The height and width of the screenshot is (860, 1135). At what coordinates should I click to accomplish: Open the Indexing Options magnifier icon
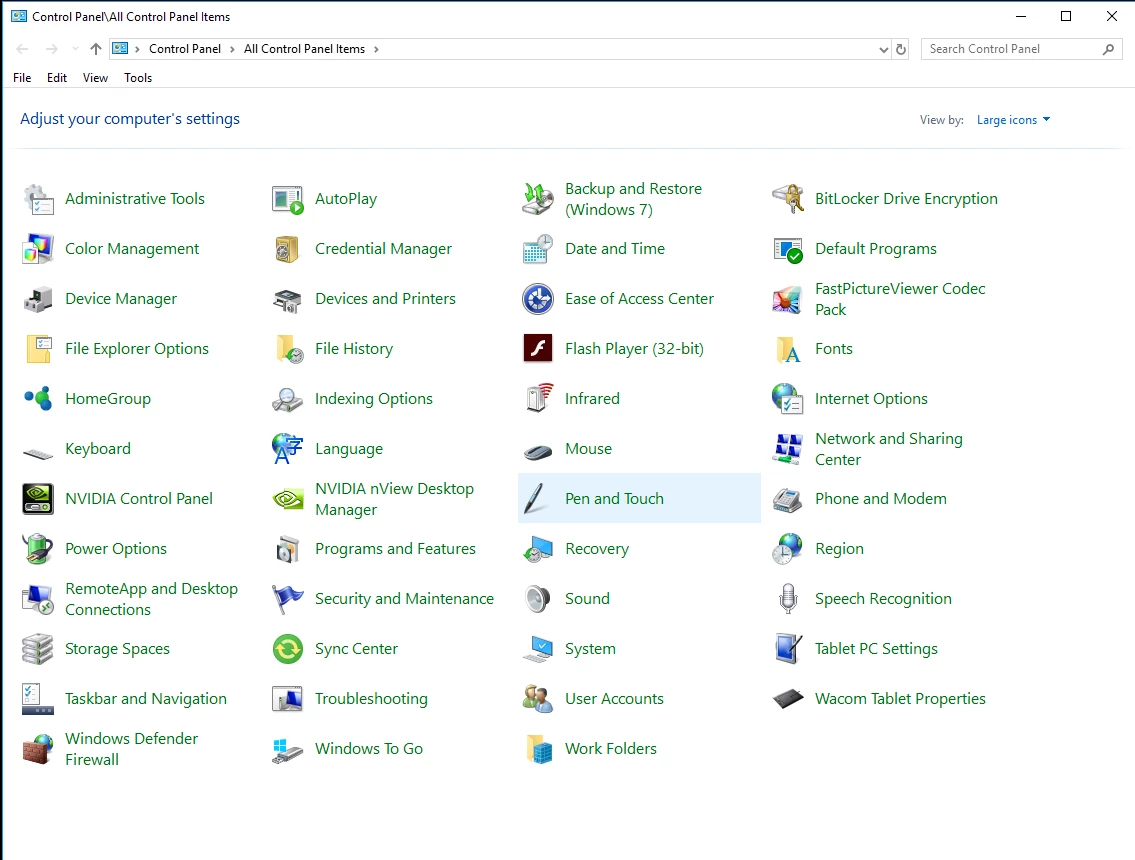(287, 399)
